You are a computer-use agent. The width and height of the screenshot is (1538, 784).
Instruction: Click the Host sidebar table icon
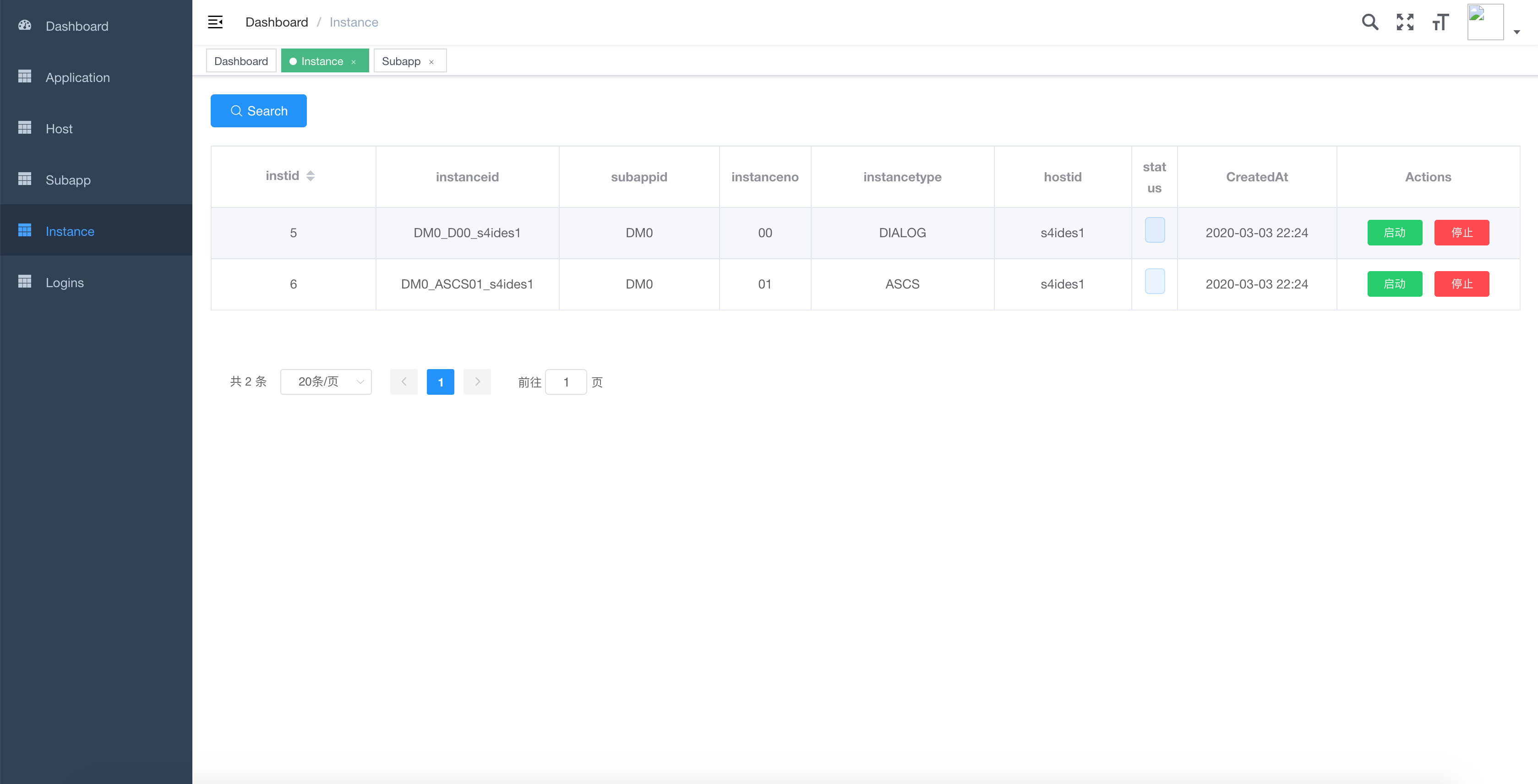coord(24,128)
